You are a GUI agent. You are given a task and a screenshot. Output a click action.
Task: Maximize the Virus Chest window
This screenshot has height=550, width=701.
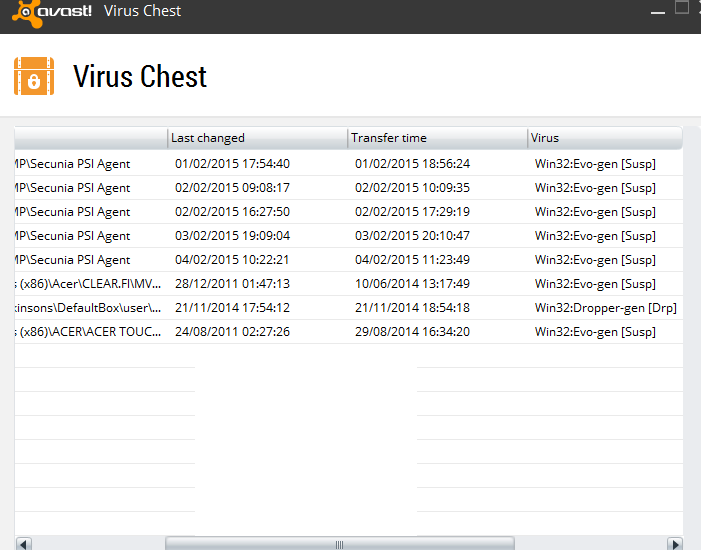pyautogui.click(x=681, y=8)
